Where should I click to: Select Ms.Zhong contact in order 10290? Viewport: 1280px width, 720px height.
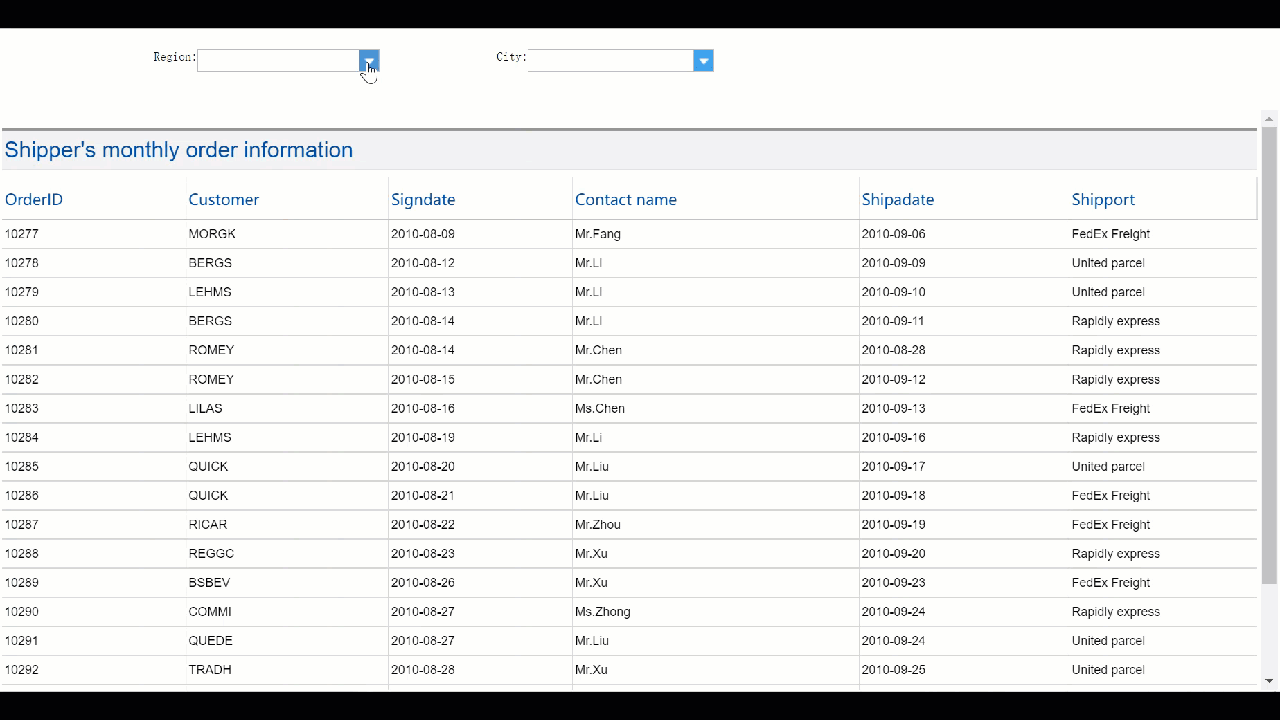coord(602,611)
